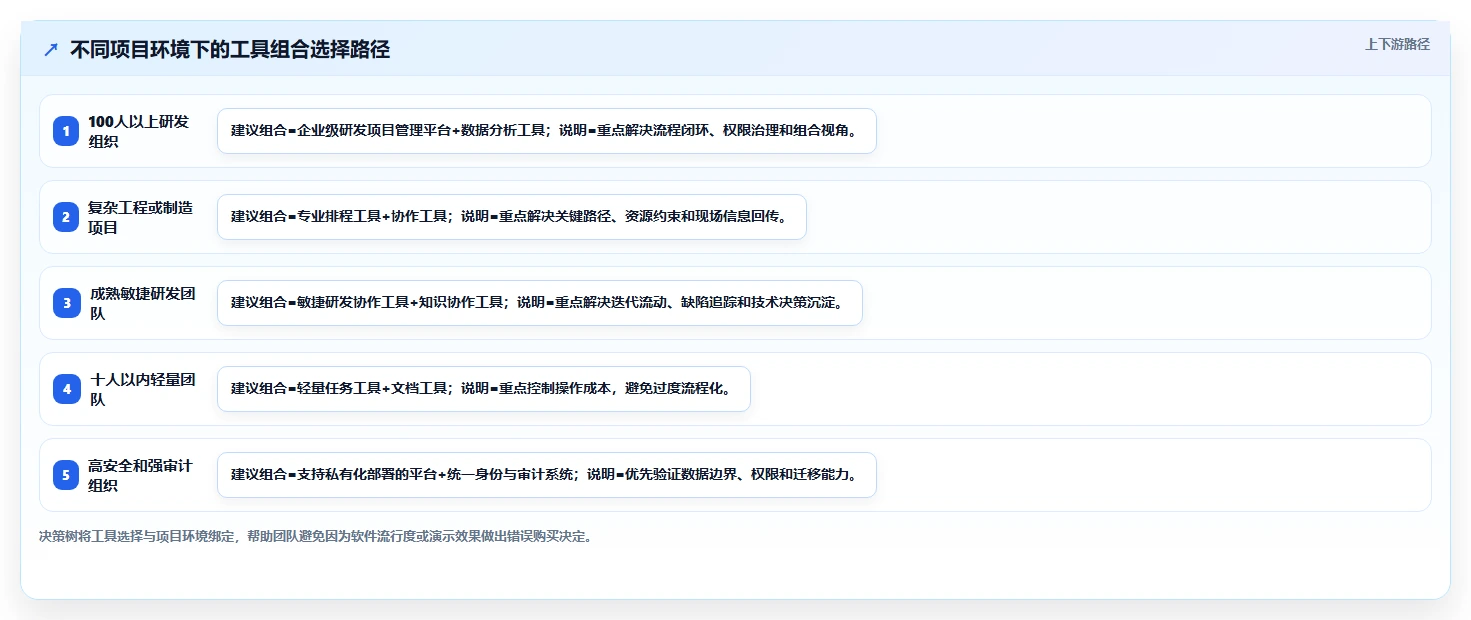Select step badge number 2
The image size is (1471, 620).
point(66,217)
